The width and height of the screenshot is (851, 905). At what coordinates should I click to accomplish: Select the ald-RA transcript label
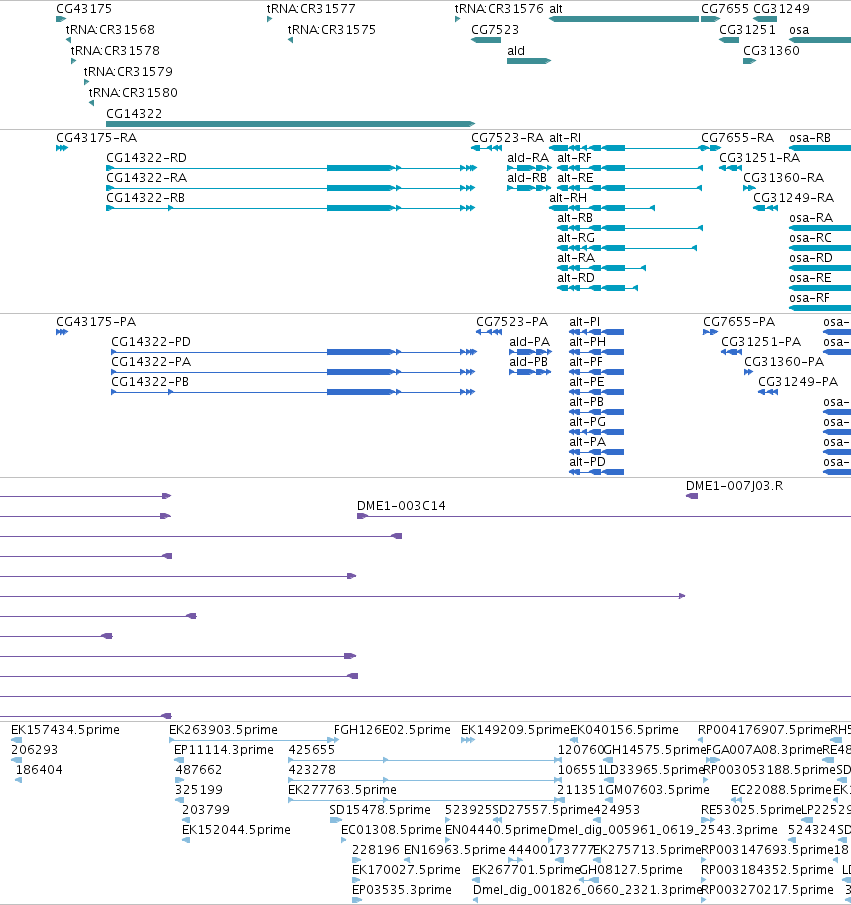pyautogui.click(x=528, y=158)
